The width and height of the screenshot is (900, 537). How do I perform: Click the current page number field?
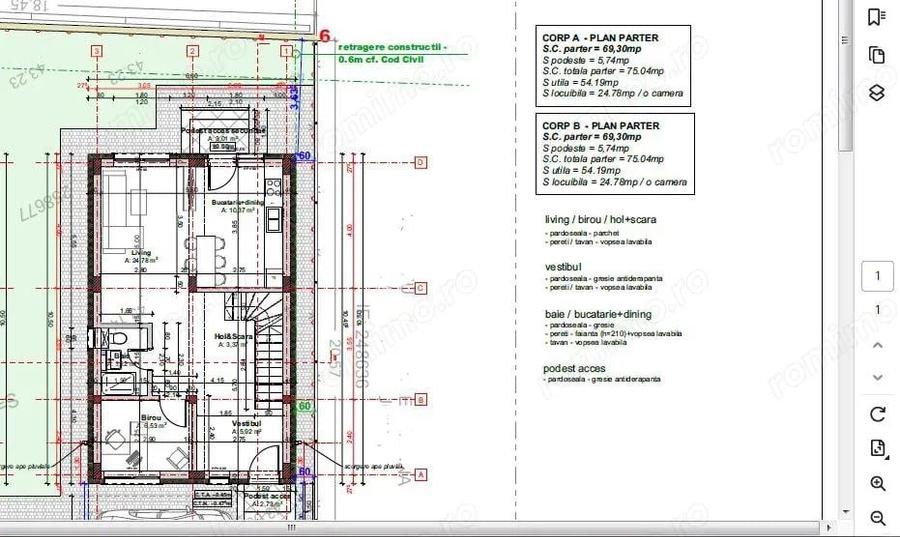pyautogui.click(x=877, y=276)
